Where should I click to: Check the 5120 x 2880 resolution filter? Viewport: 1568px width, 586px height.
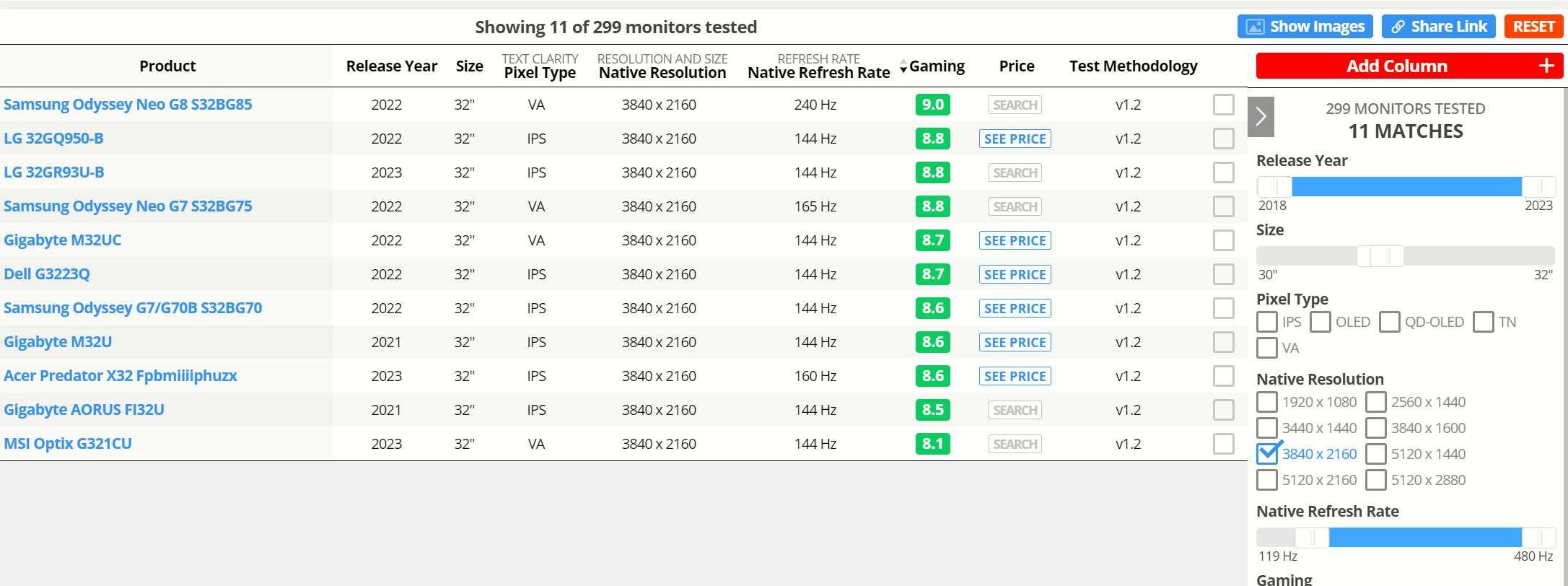[1375, 480]
